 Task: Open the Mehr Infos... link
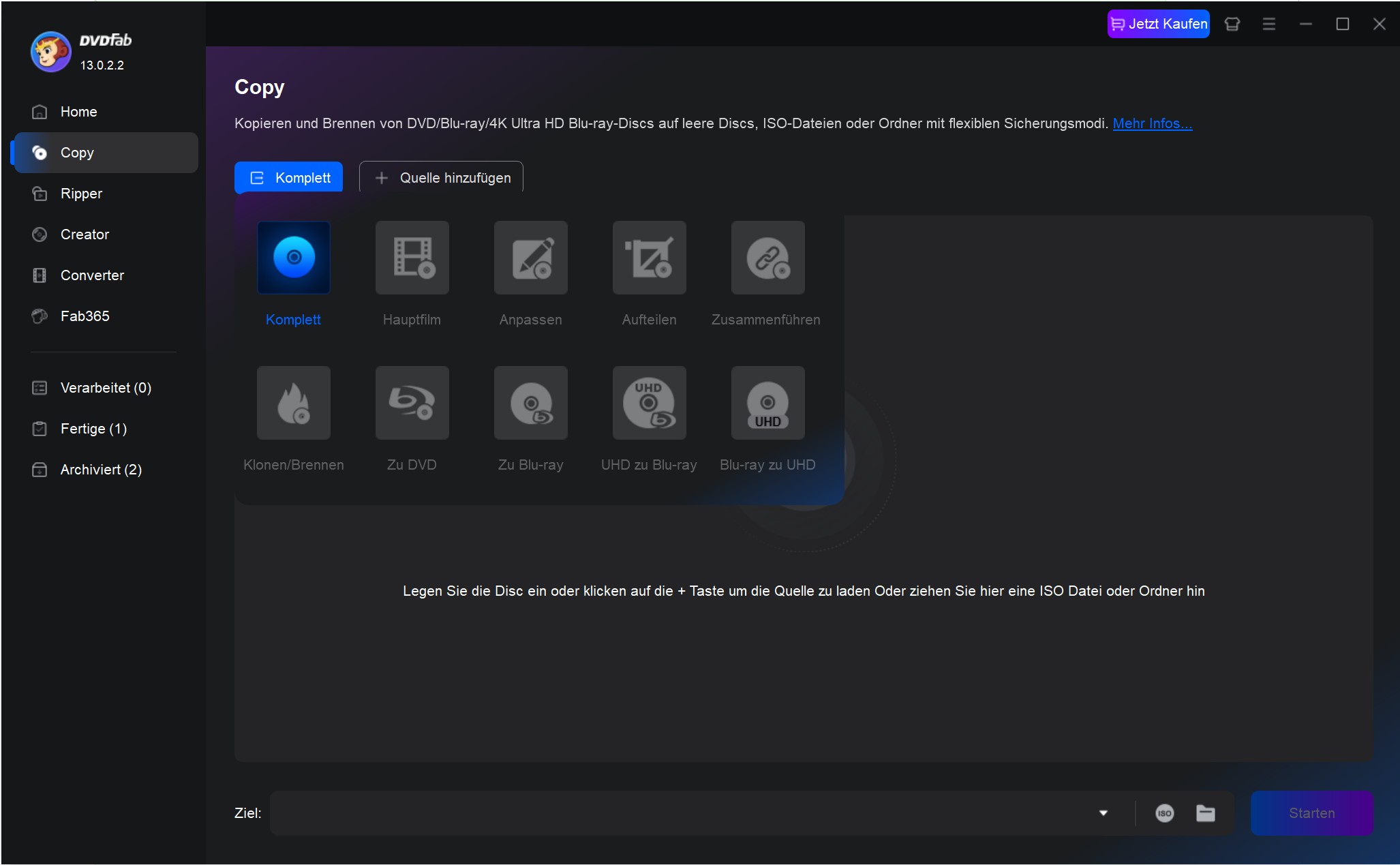coord(1153,123)
